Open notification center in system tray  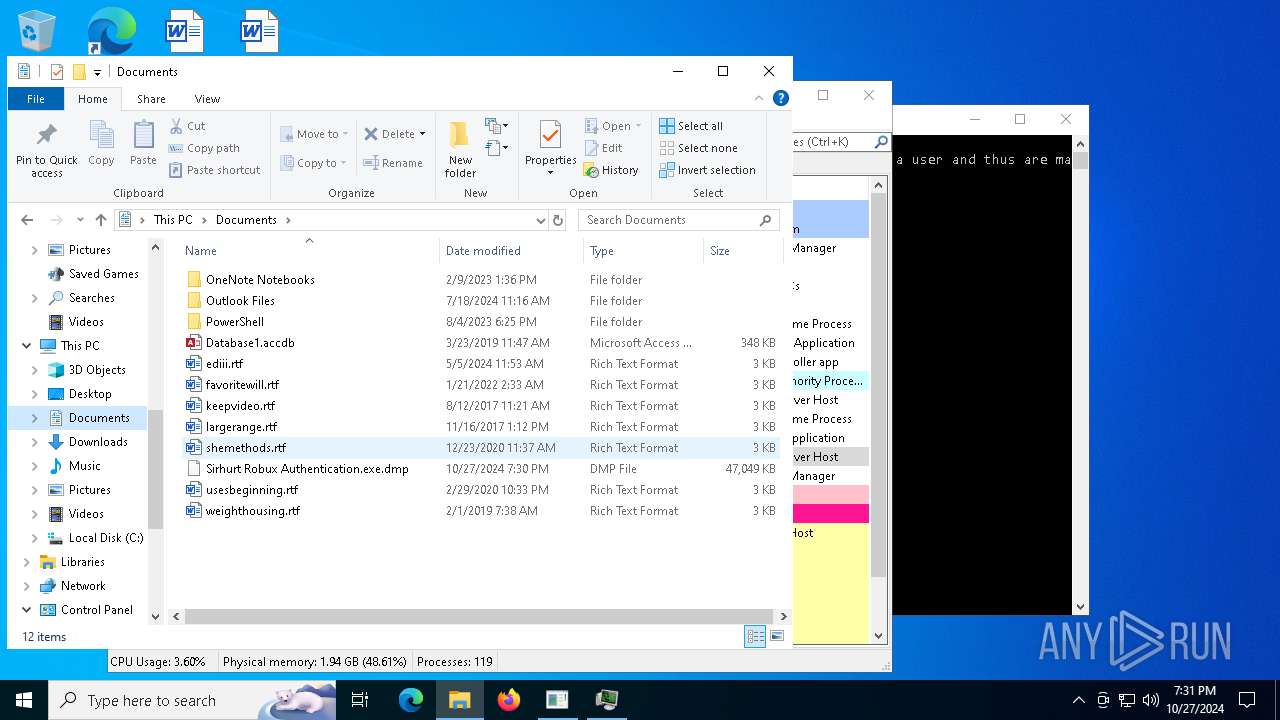[x=1247, y=700]
